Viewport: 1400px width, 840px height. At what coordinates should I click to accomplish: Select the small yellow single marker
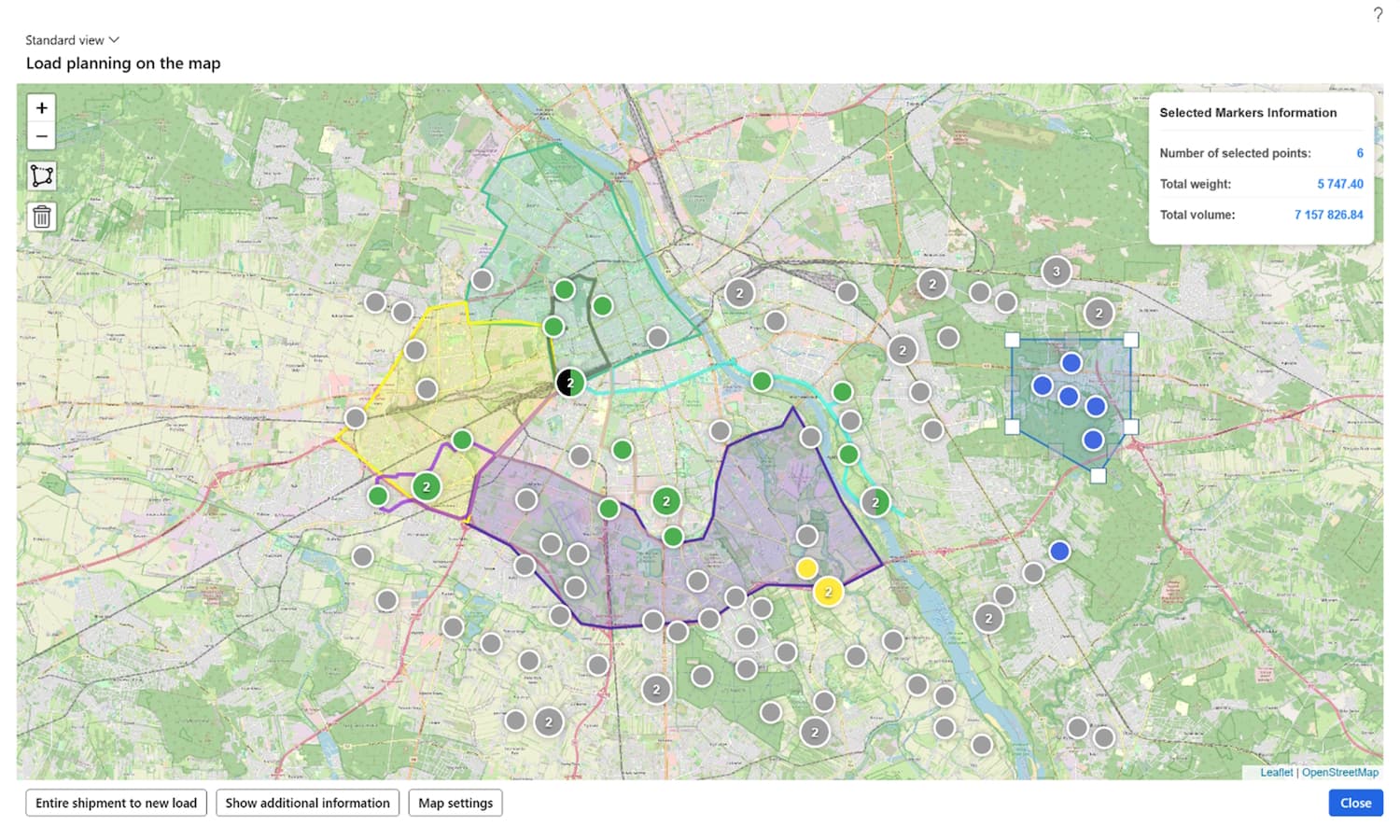point(806,568)
